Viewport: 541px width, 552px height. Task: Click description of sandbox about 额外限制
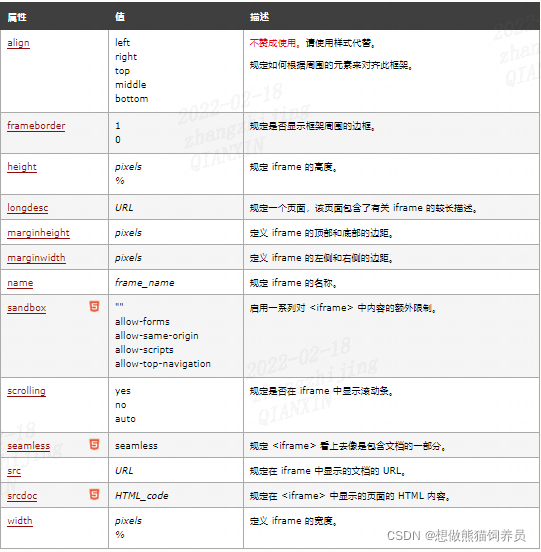343,308
